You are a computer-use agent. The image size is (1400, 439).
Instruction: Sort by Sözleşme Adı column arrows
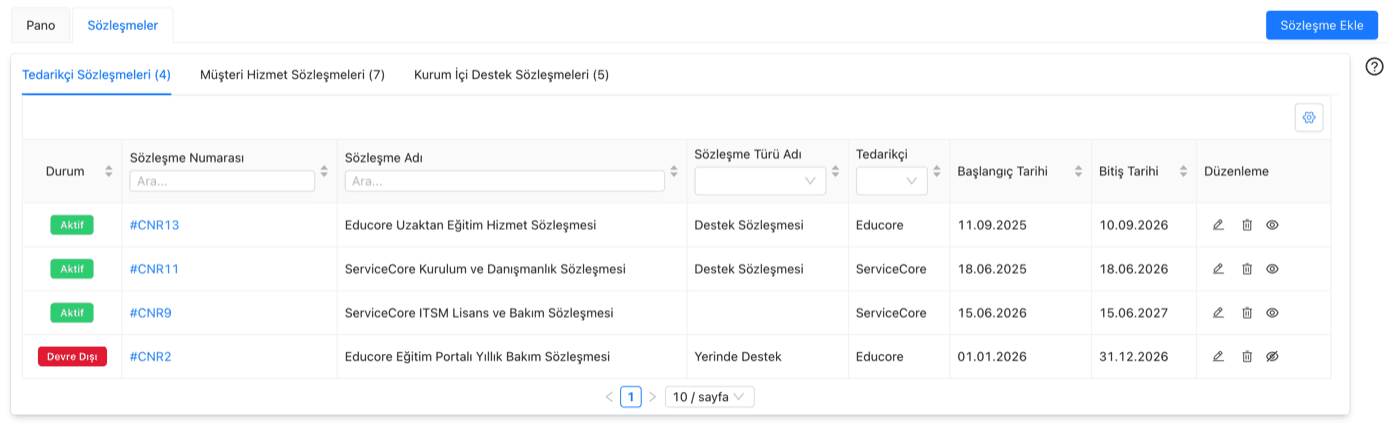coord(674,171)
